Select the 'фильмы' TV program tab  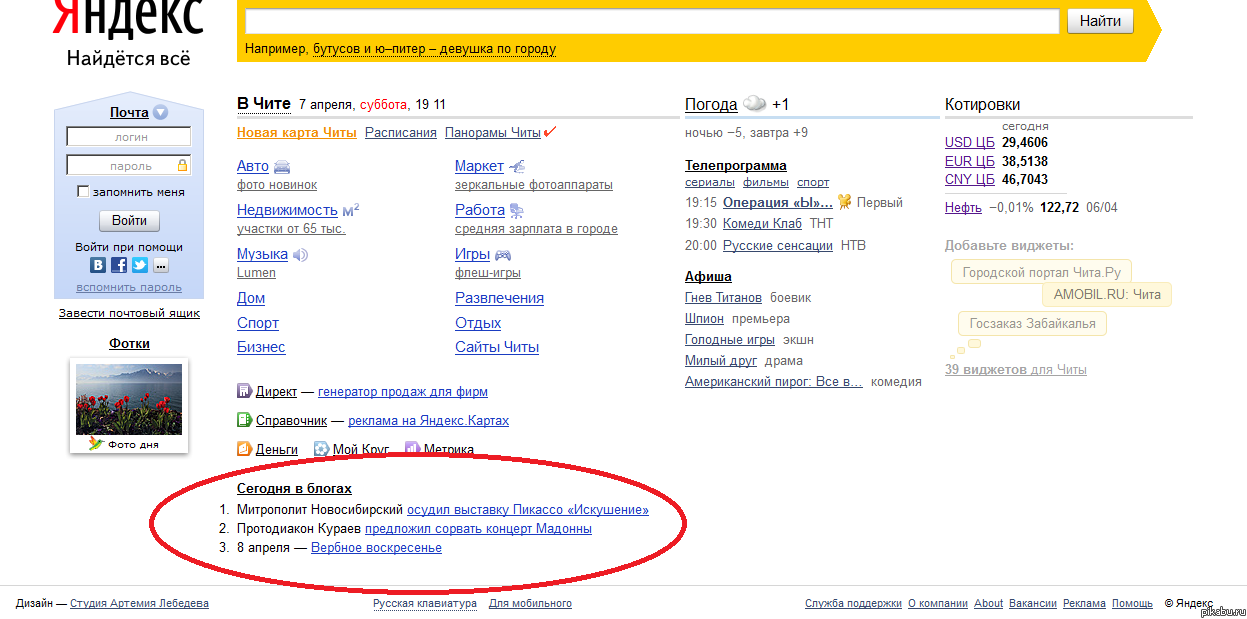coord(765,182)
